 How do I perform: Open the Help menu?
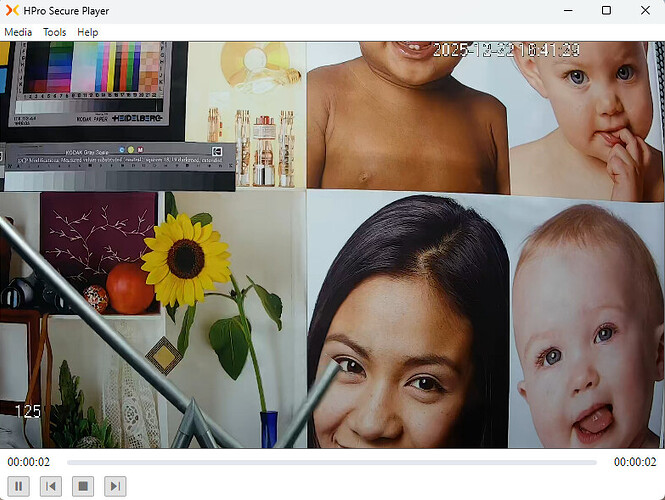point(88,32)
